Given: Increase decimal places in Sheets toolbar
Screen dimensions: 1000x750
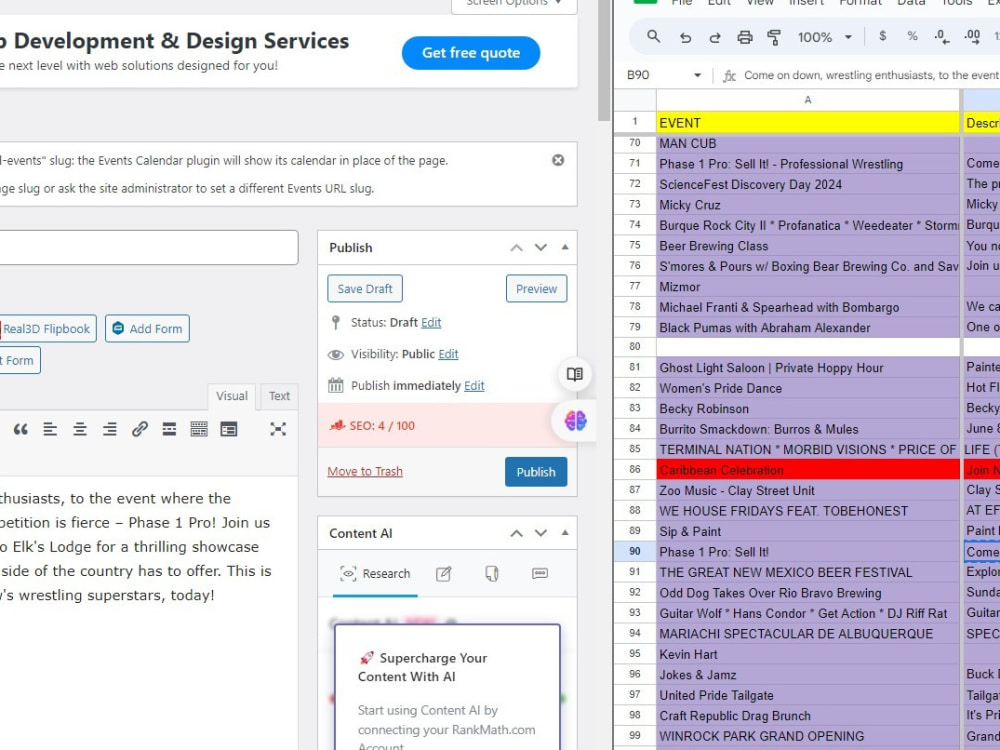Looking at the screenshot, I should click(972, 37).
